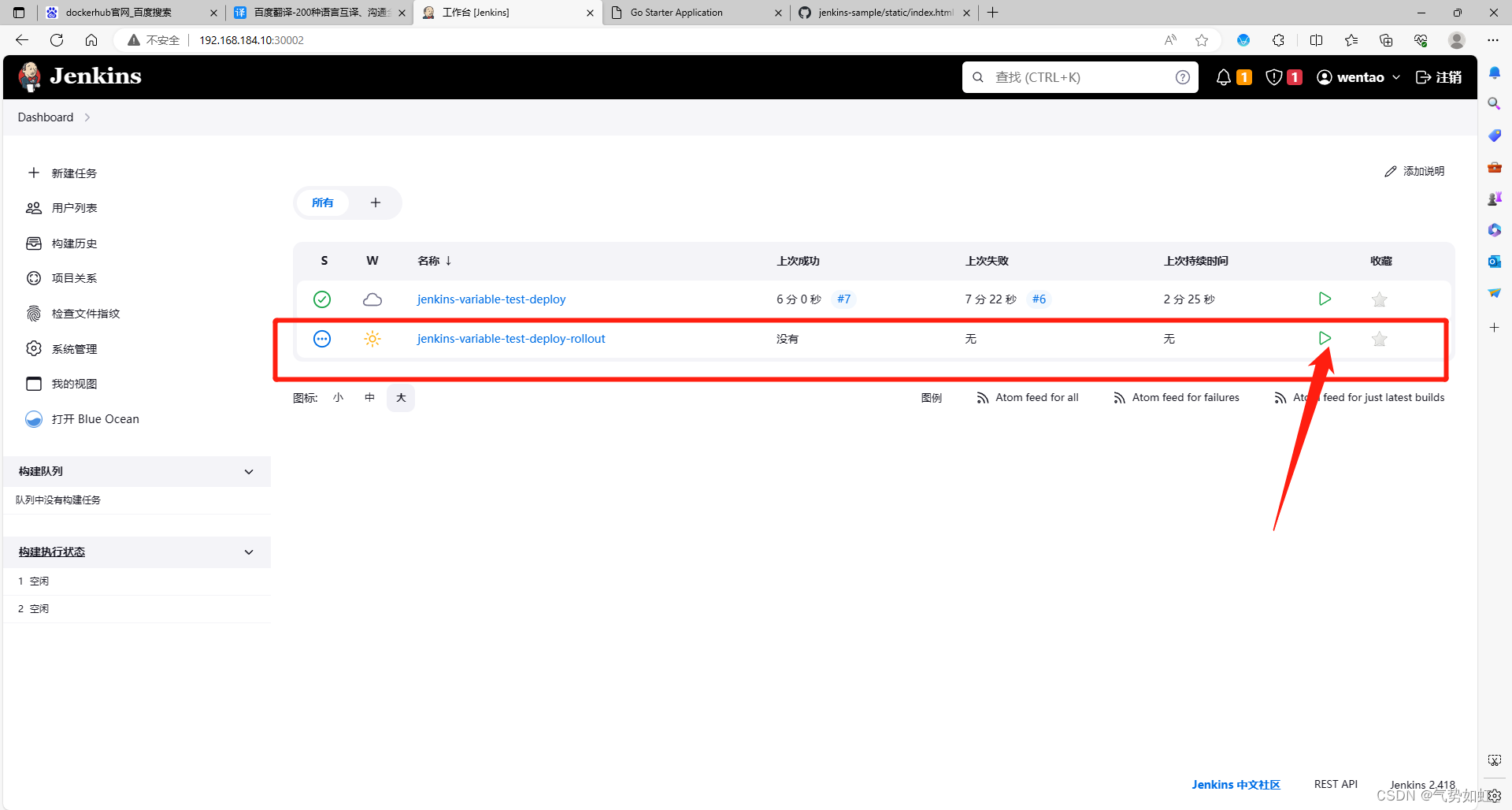Click the Dashboard breadcrumb chevron
The height and width of the screenshot is (810, 1512).
[87, 117]
